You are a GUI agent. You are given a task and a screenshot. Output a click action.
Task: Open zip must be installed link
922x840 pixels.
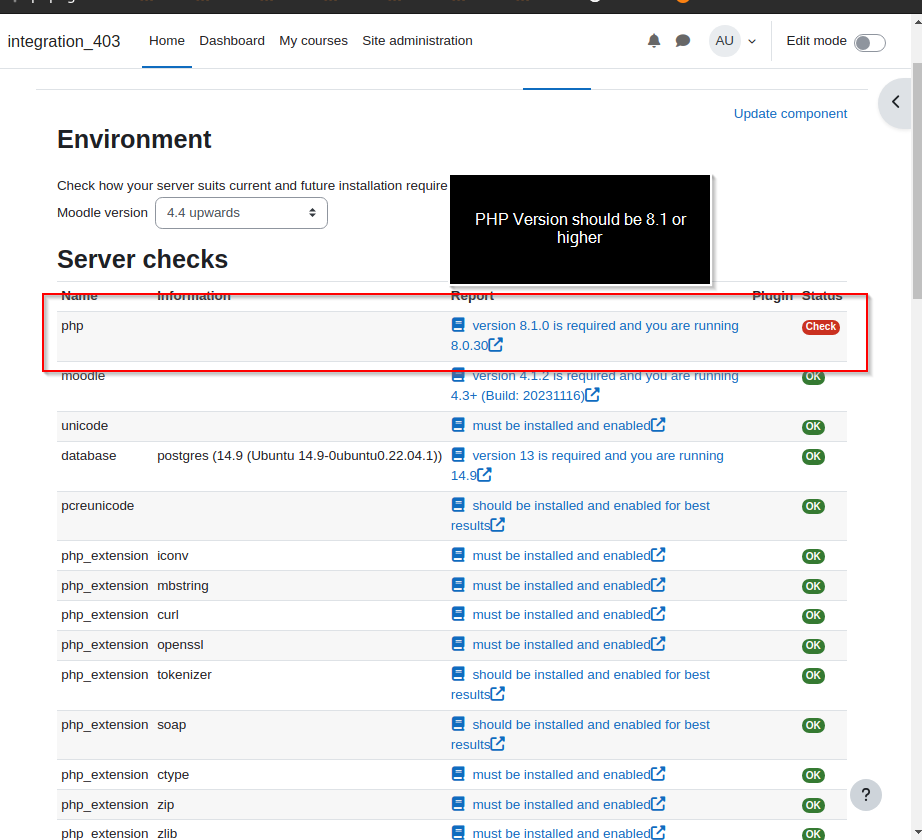tap(561, 805)
